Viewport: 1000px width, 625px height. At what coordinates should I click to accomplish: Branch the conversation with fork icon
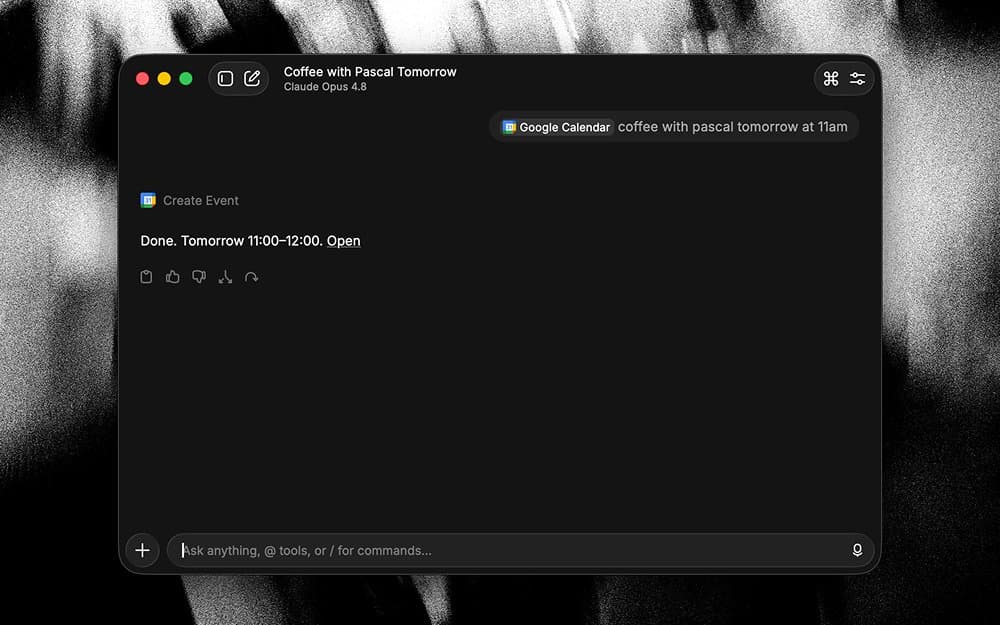225,277
